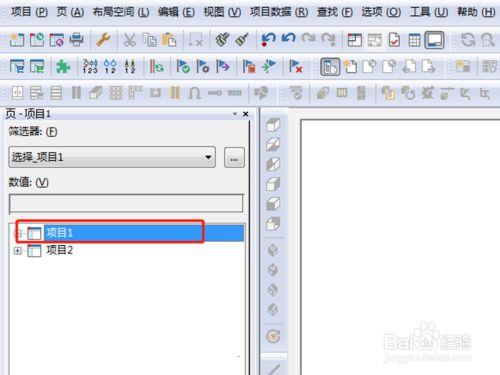Screen dimensions: 500x375
Task: Click the page check icon with red checkmark
Action: tap(395, 40)
